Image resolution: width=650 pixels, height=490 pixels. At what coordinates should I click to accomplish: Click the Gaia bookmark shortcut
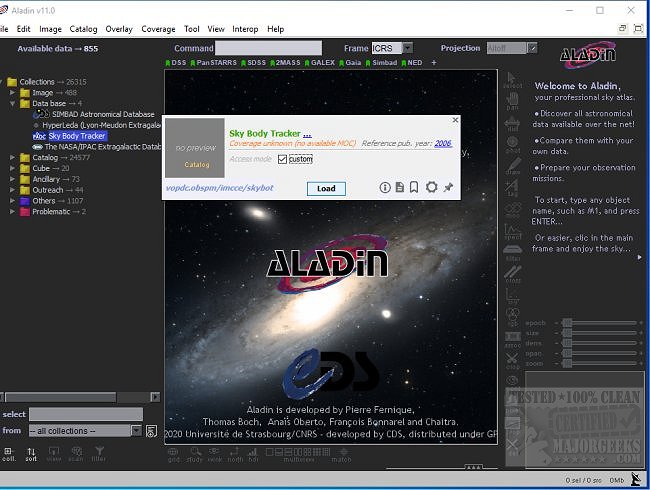coord(350,63)
